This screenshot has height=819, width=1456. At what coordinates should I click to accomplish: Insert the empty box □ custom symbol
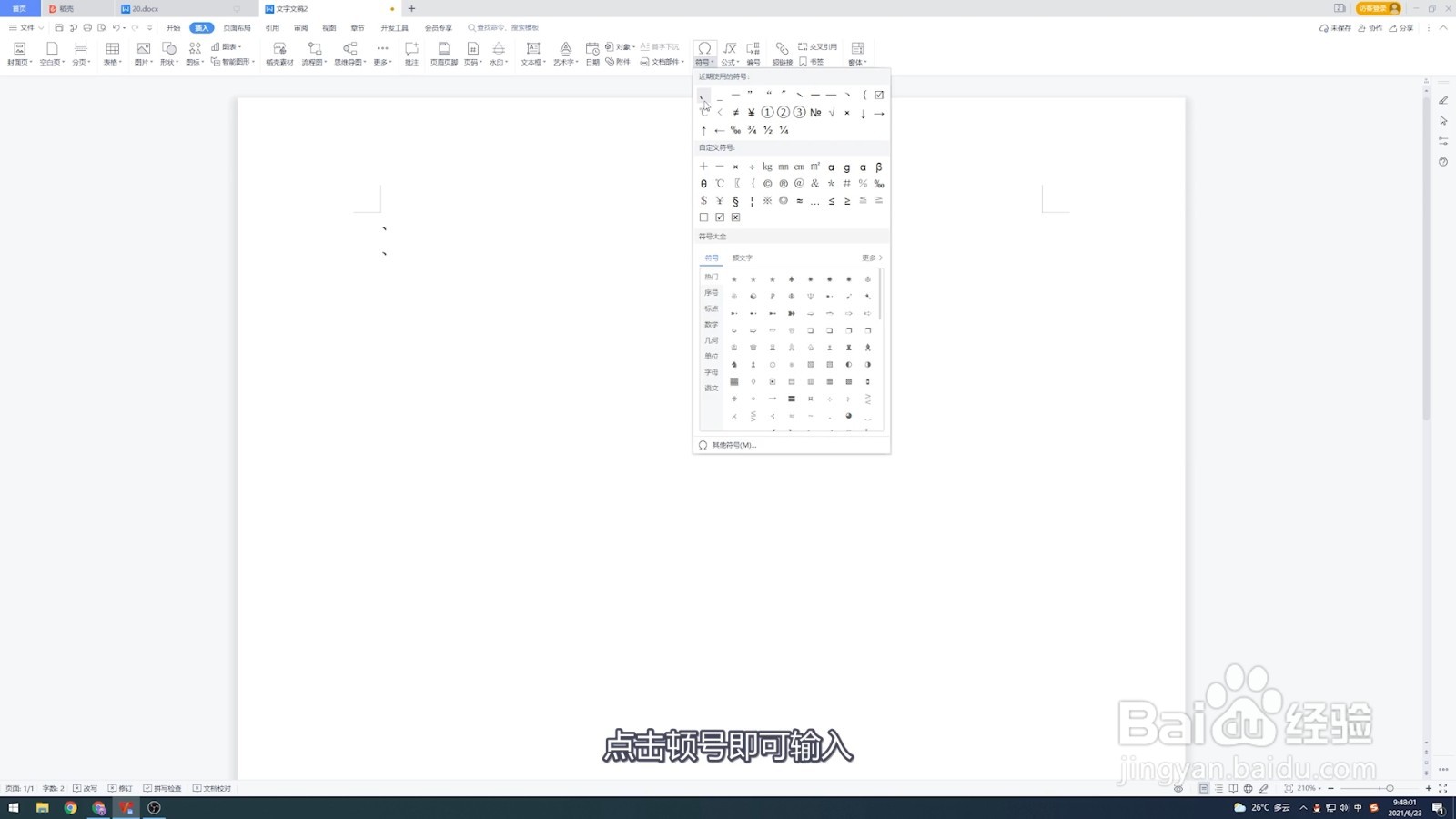click(703, 217)
